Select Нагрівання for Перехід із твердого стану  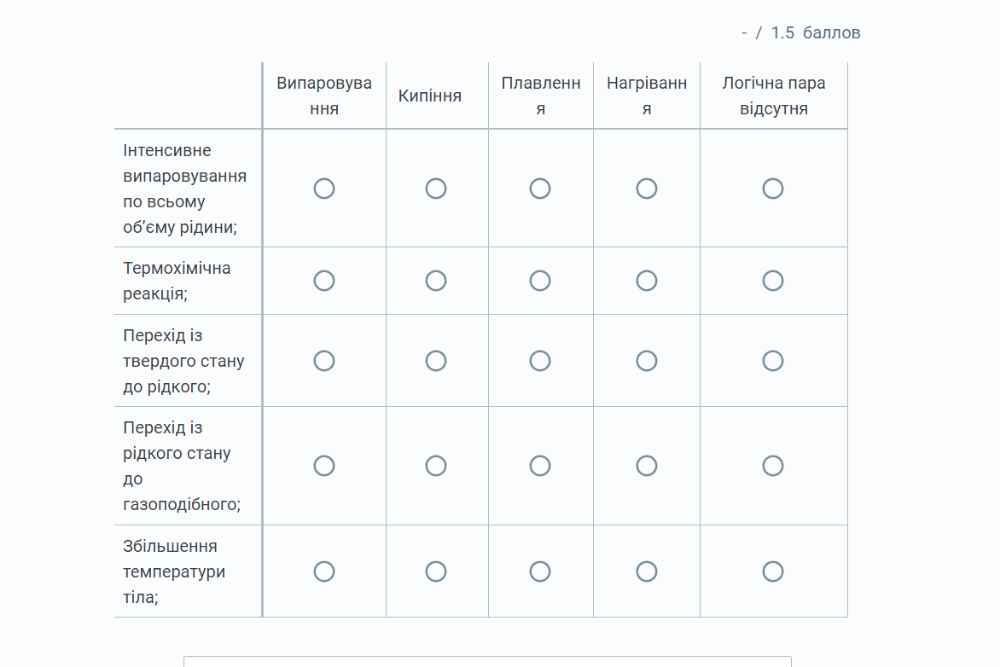pos(647,361)
